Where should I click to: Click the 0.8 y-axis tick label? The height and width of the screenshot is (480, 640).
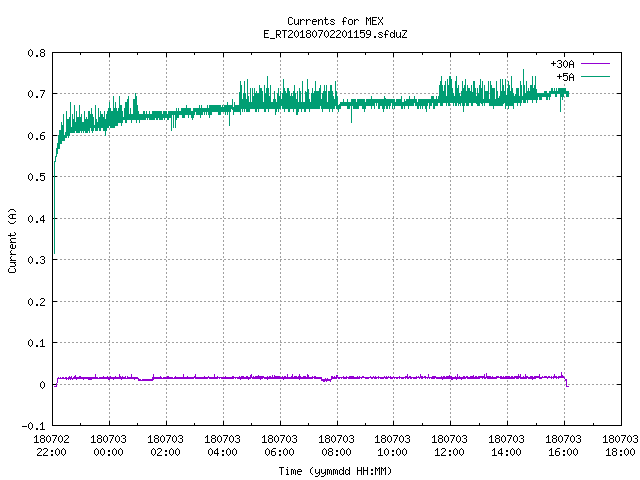click(x=36, y=53)
